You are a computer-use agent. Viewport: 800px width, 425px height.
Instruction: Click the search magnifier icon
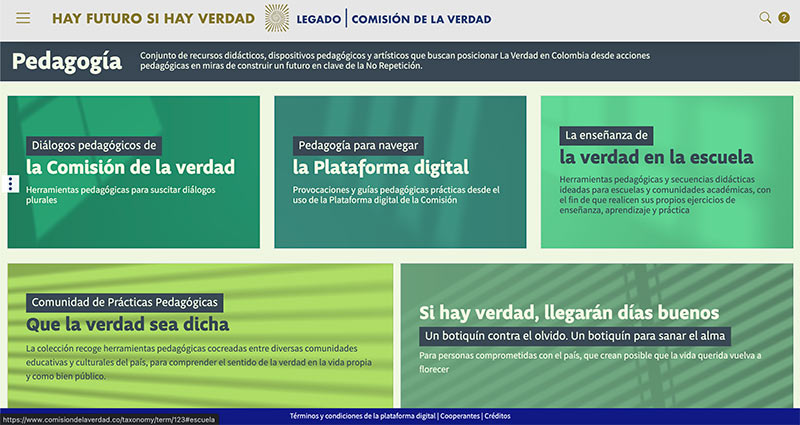765,18
